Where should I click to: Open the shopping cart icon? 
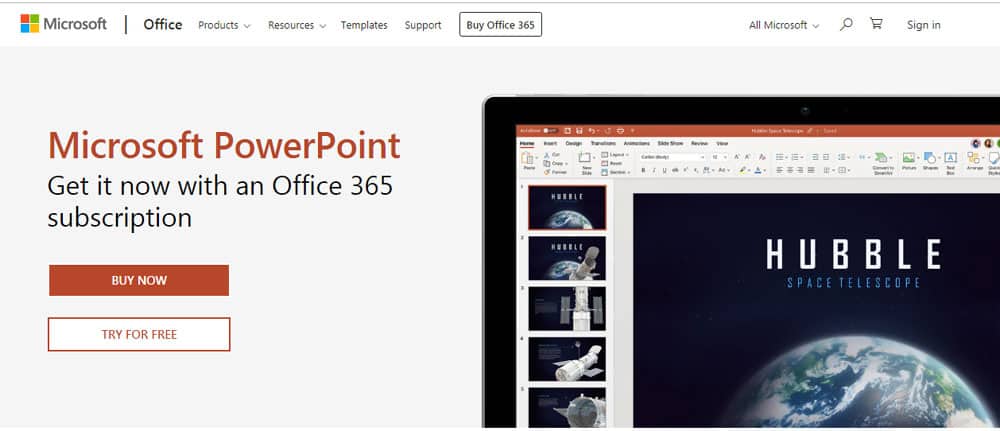tap(876, 24)
